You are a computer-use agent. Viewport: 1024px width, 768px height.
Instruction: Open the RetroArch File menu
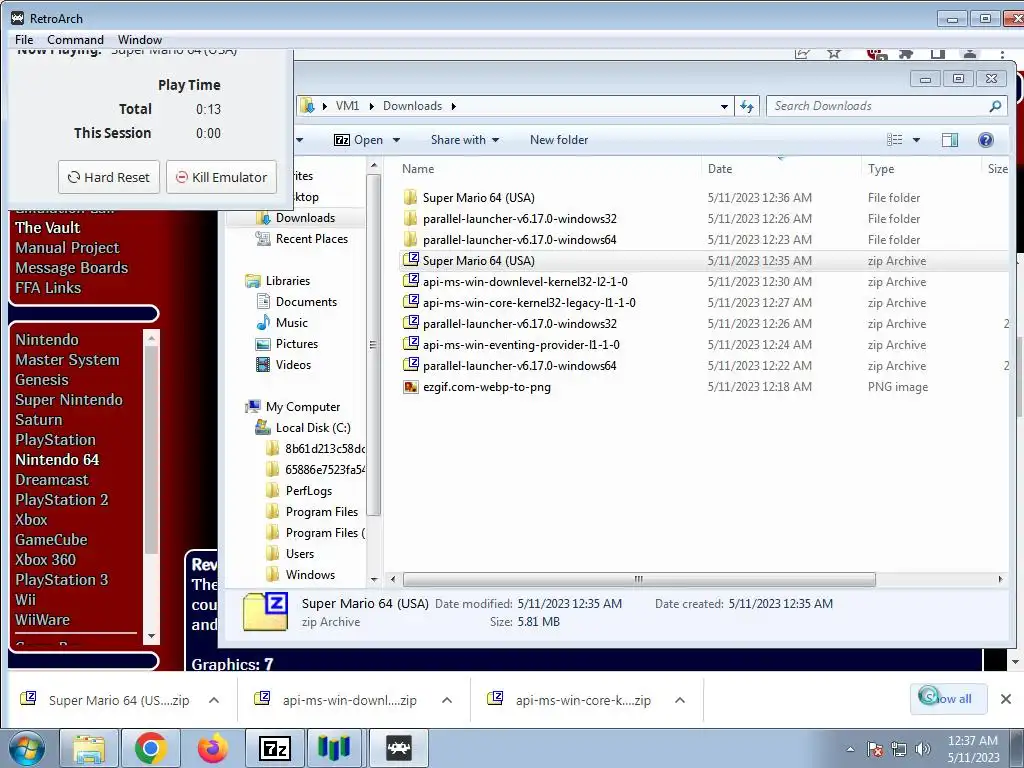coord(24,40)
